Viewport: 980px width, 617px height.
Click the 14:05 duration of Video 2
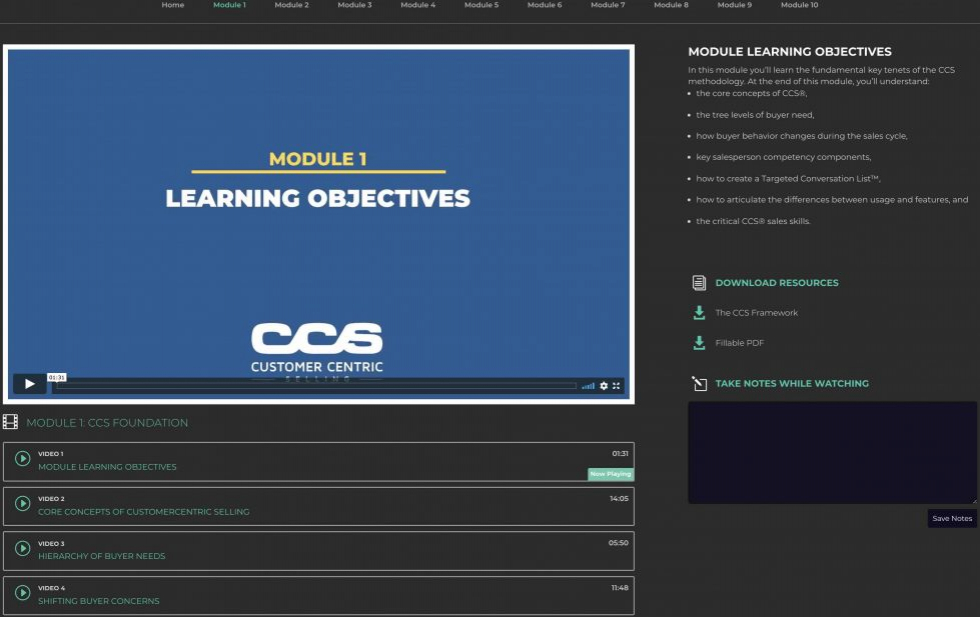(x=619, y=498)
